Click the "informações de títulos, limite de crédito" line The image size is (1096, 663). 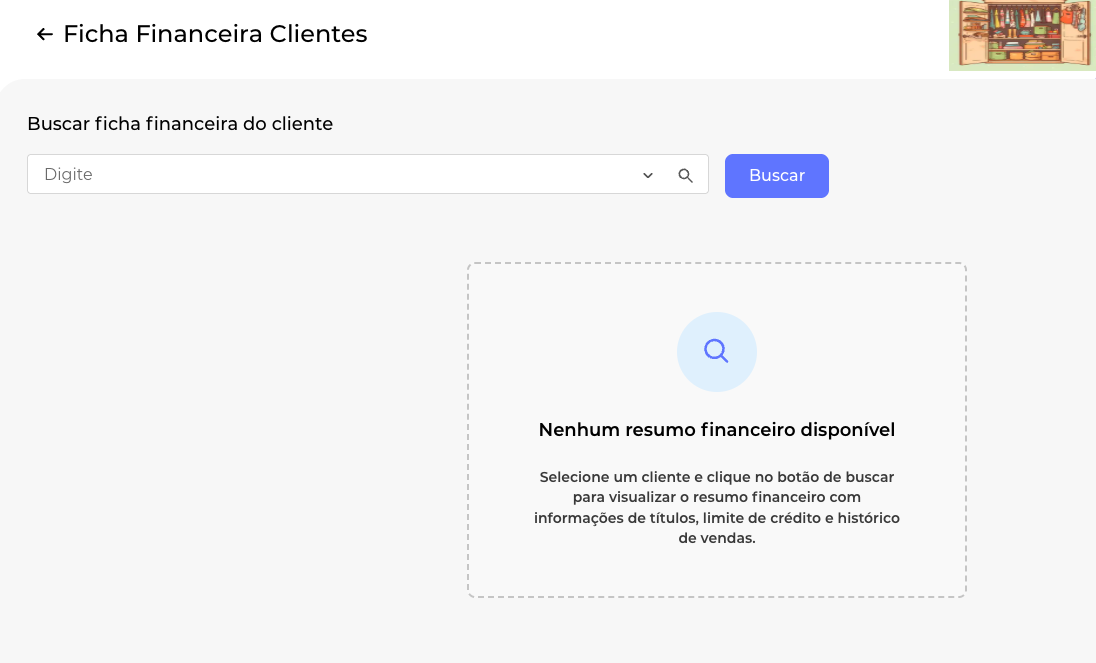coord(716,517)
